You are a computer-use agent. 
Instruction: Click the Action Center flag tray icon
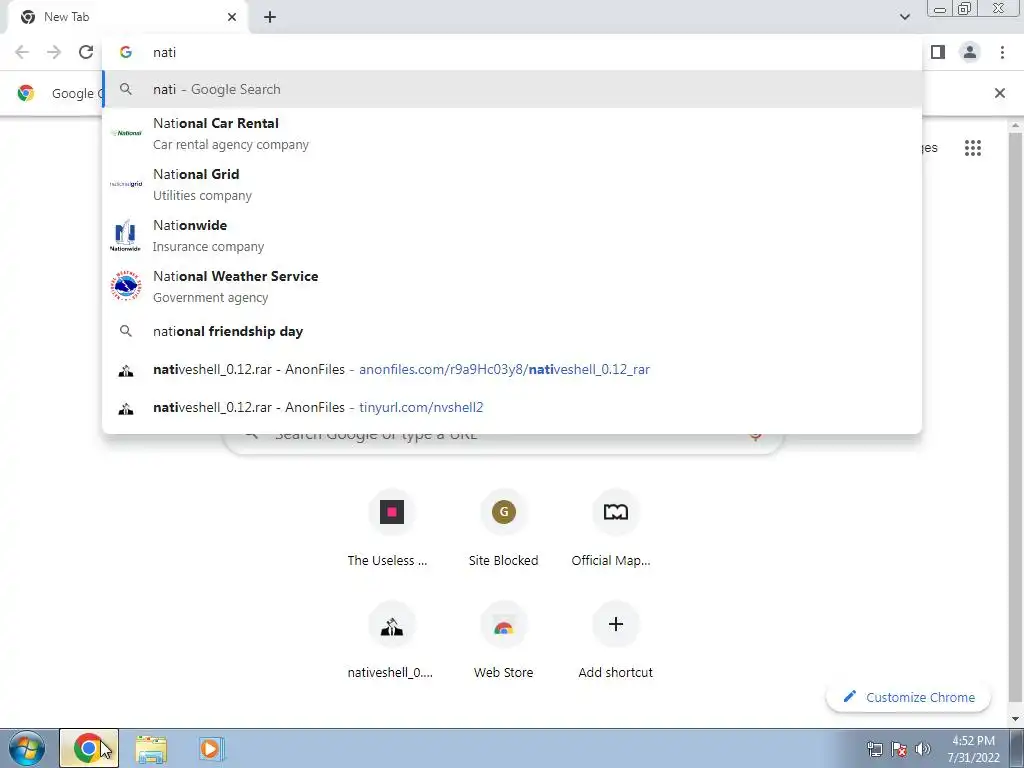click(899, 749)
